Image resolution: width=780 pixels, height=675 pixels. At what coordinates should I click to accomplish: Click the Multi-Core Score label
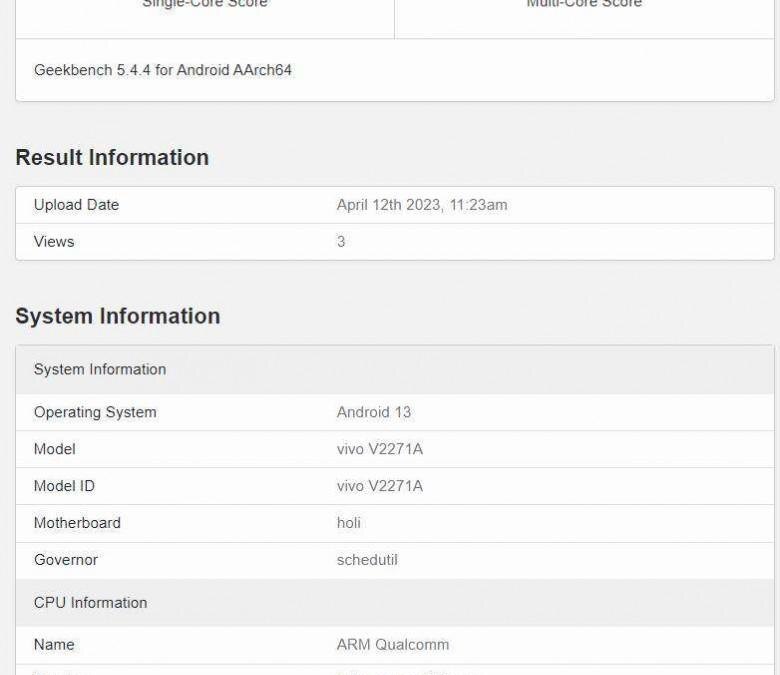pyautogui.click(x=584, y=4)
